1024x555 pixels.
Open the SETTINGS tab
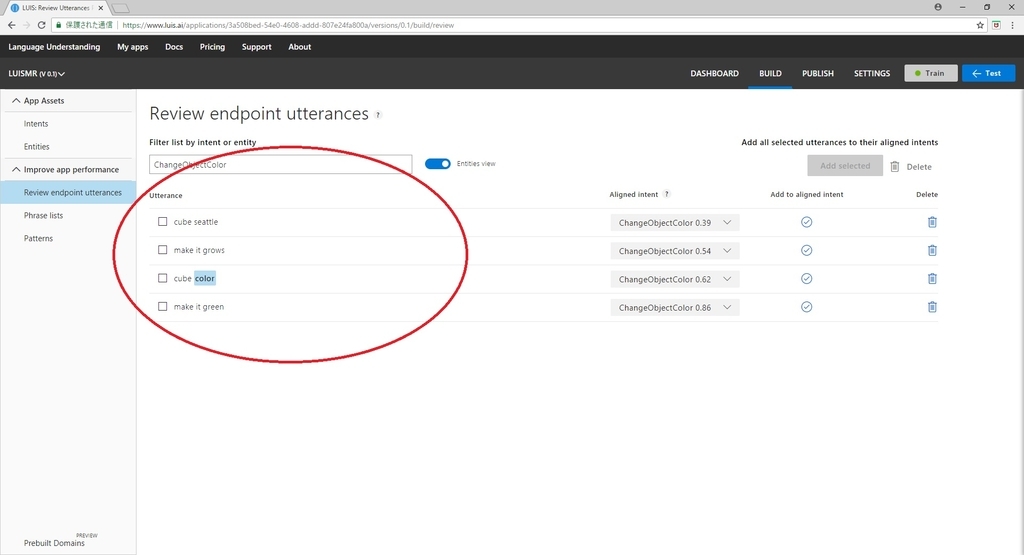click(x=872, y=73)
